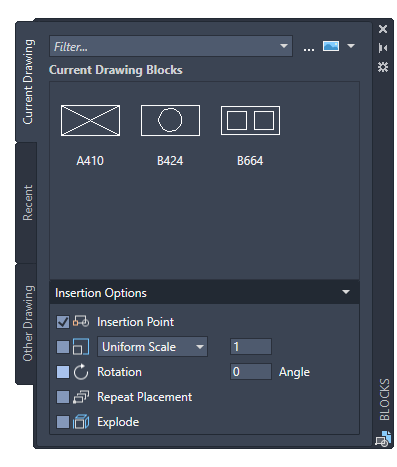Click the Explode cube icon
This screenshot has height=467, width=397.
pyautogui.click(x=81, y=422)
